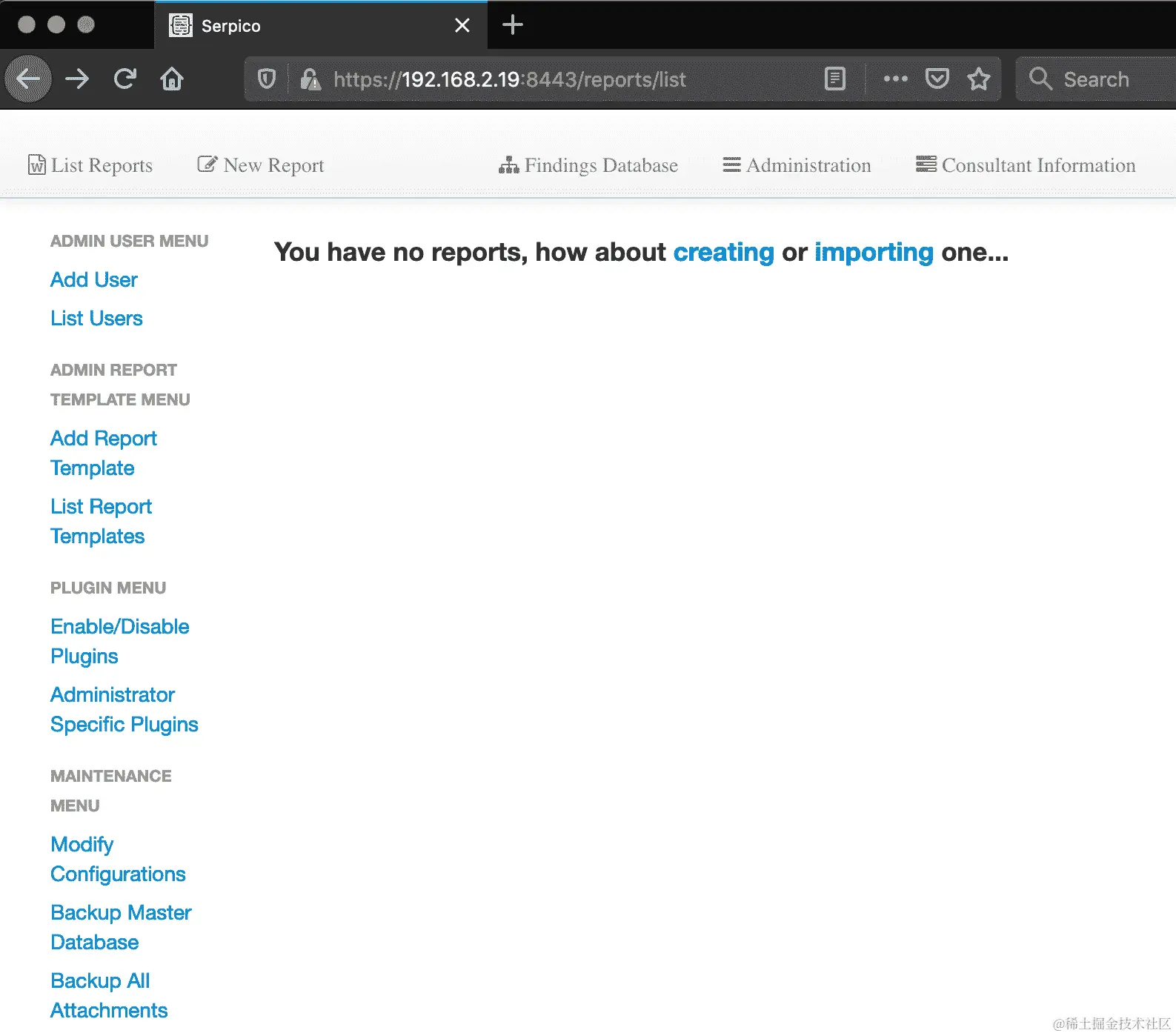This screenshot has width=1176, height=1036.
Task: Toggle reader view icon in address bar
Action: (835, 79)
